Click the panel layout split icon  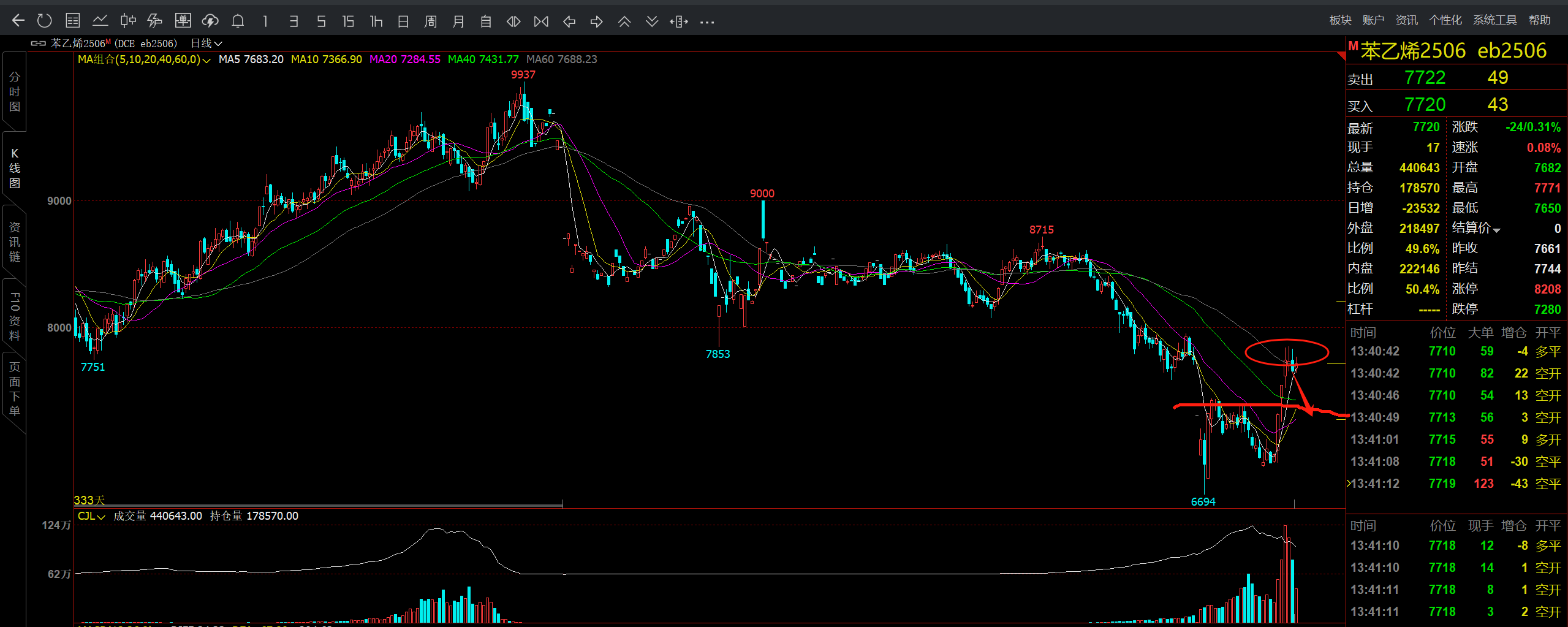(679, 21)
